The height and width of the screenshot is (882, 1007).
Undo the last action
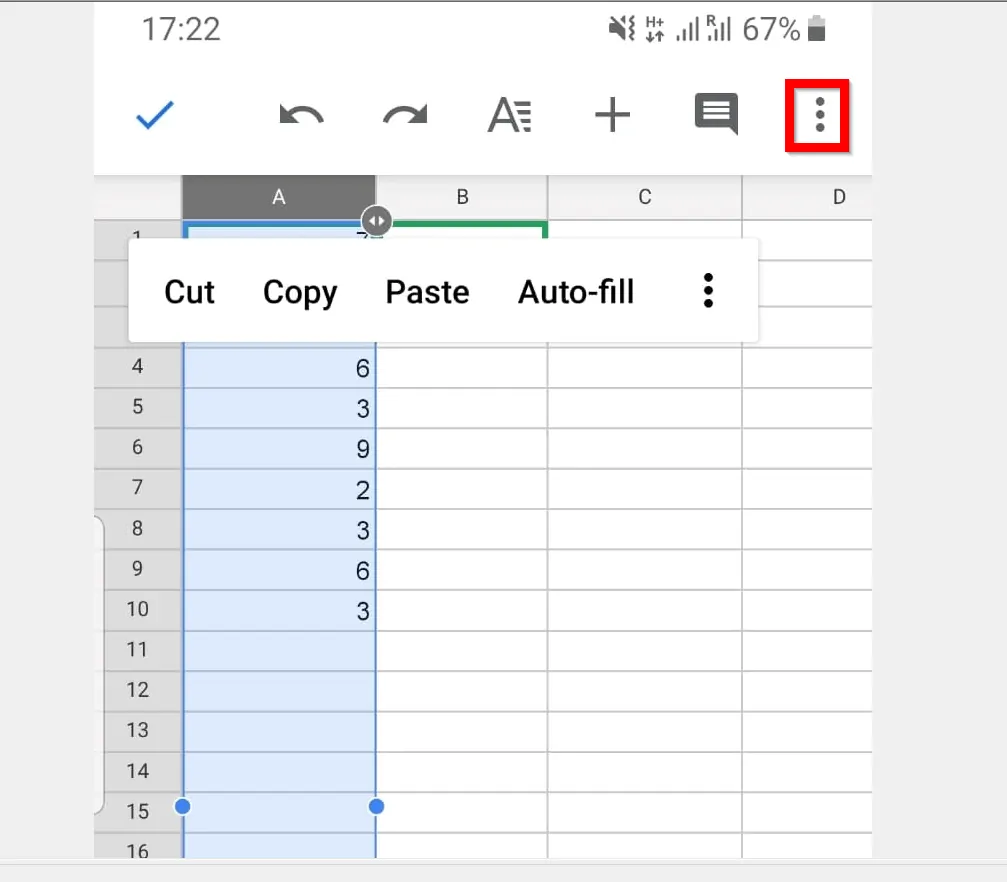[302, 115]
